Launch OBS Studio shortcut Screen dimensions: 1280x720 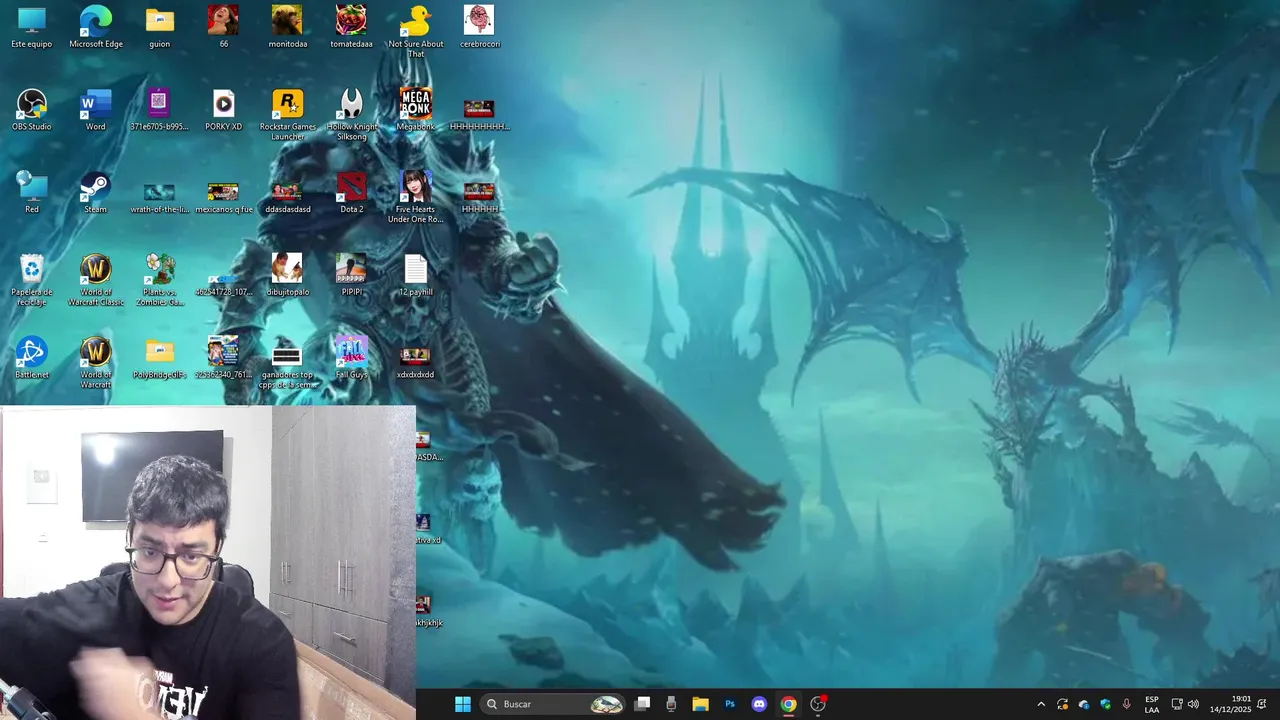click(x=32, y=110)
